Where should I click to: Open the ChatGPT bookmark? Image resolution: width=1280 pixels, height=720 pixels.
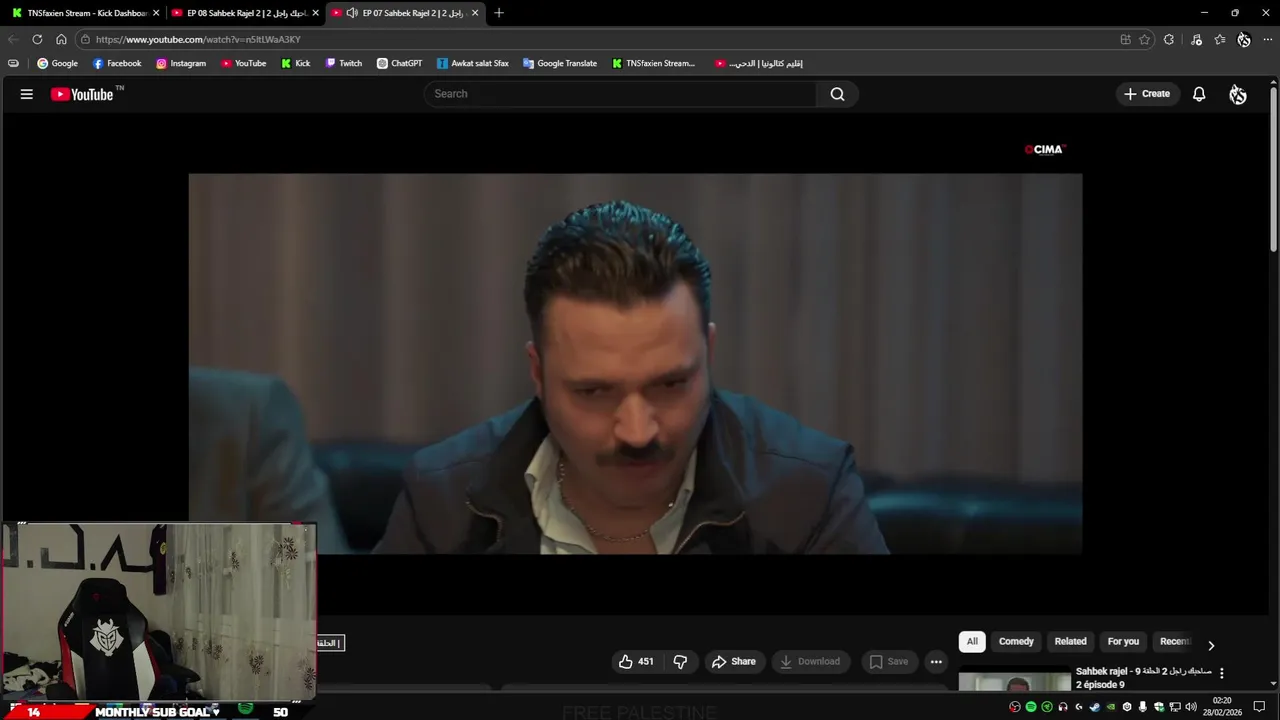pyautogui.click(x=400, y=63)
